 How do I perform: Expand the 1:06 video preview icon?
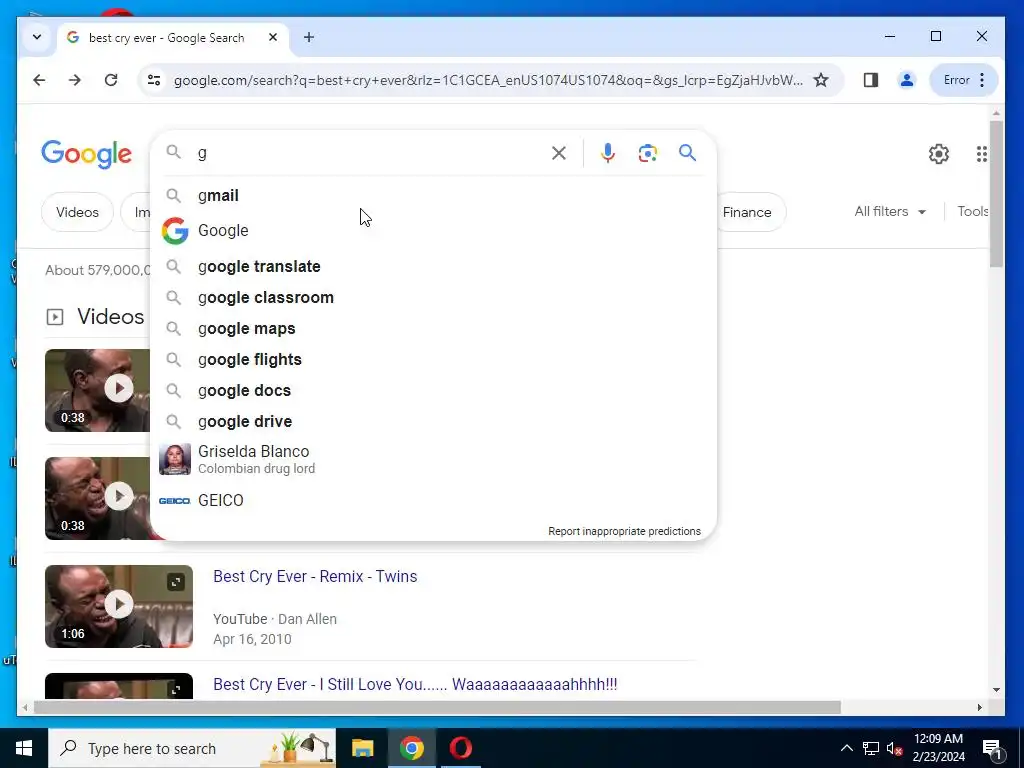pyautogui.click(x=176, y=582)
